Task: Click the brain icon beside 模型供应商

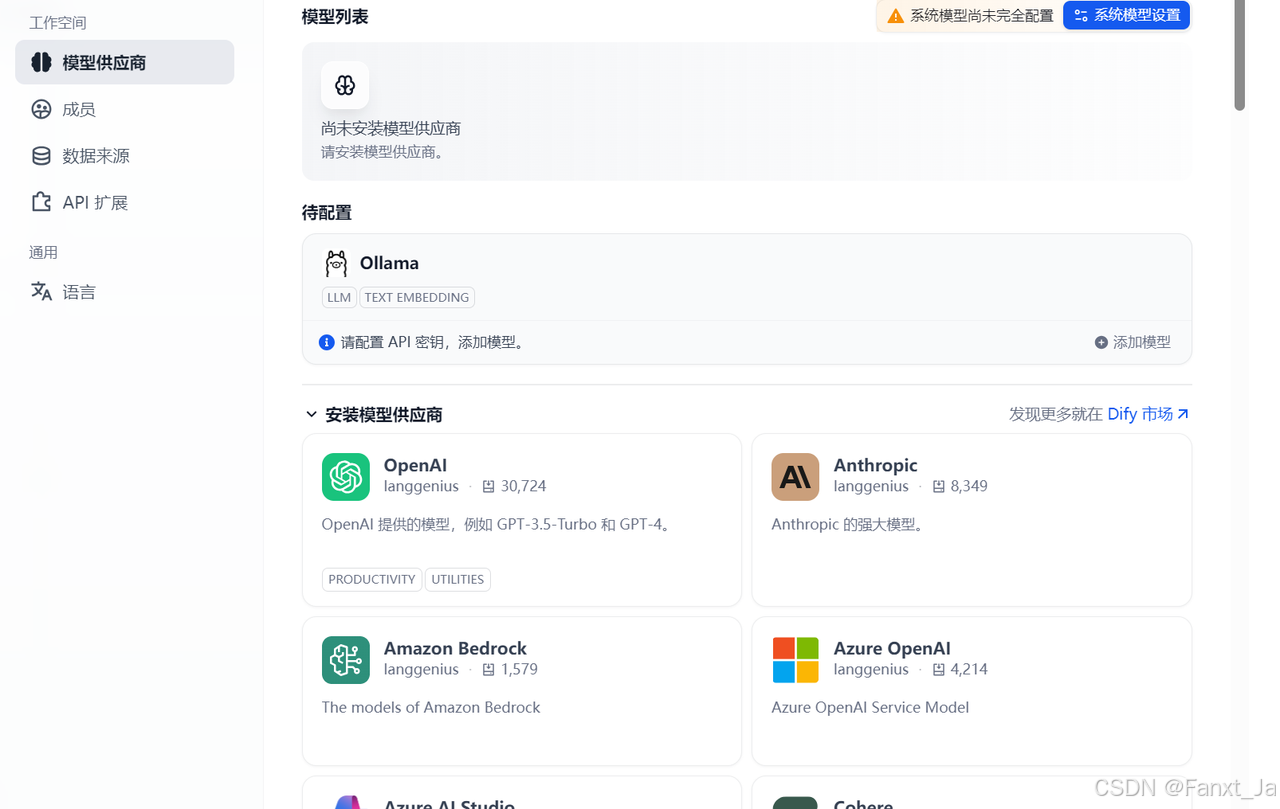Action: point(41,62)
